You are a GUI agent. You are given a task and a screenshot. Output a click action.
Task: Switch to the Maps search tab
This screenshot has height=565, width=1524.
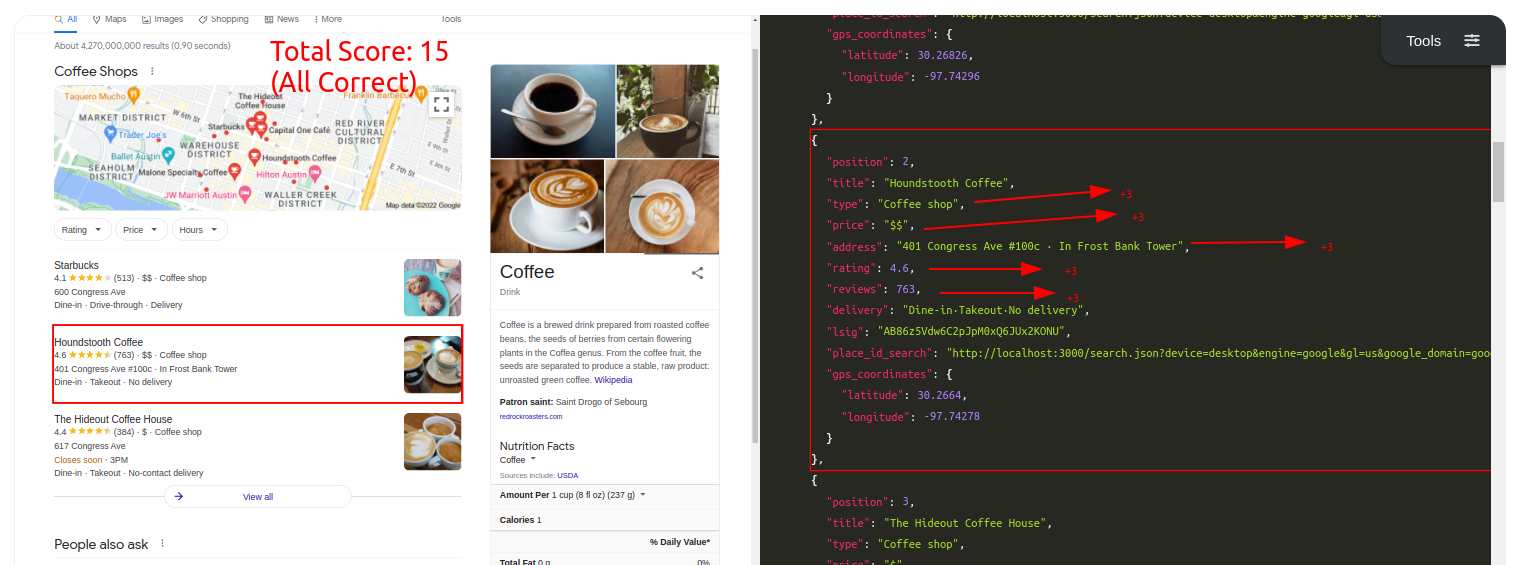(109, 19)
